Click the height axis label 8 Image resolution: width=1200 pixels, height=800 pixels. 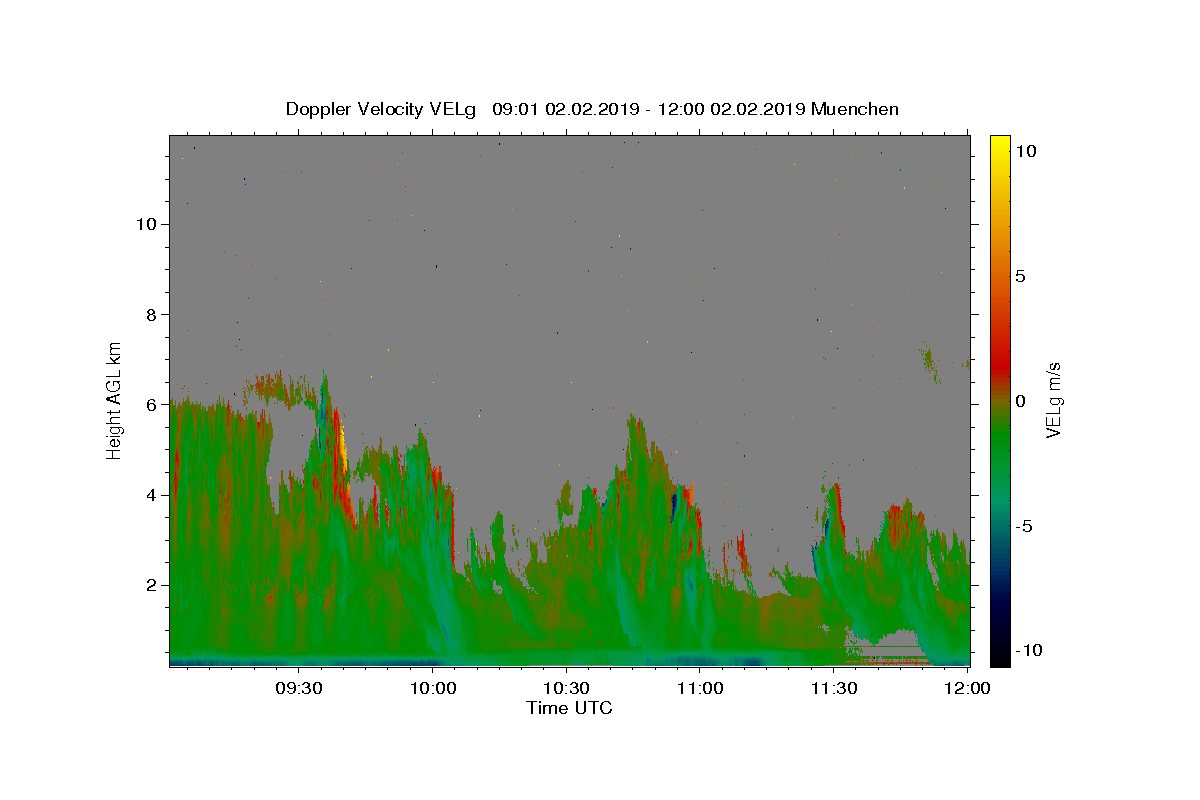click(150, 314)
